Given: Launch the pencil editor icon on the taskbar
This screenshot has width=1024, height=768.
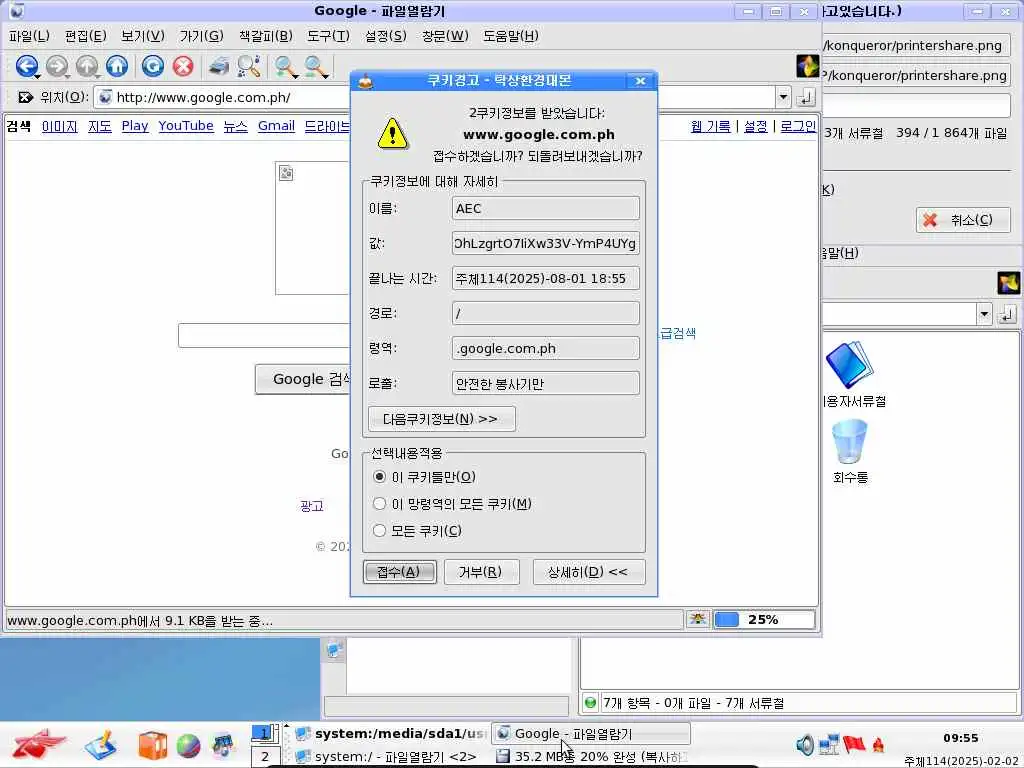Looking at the screenshot, I should pos(101,745).
